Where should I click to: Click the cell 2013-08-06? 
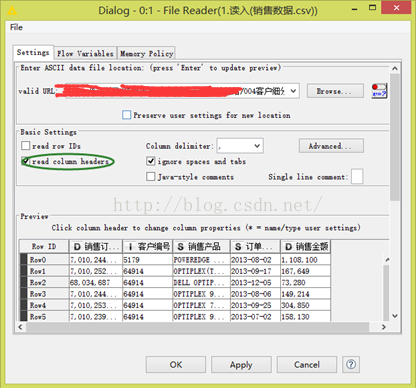point(255,294)
